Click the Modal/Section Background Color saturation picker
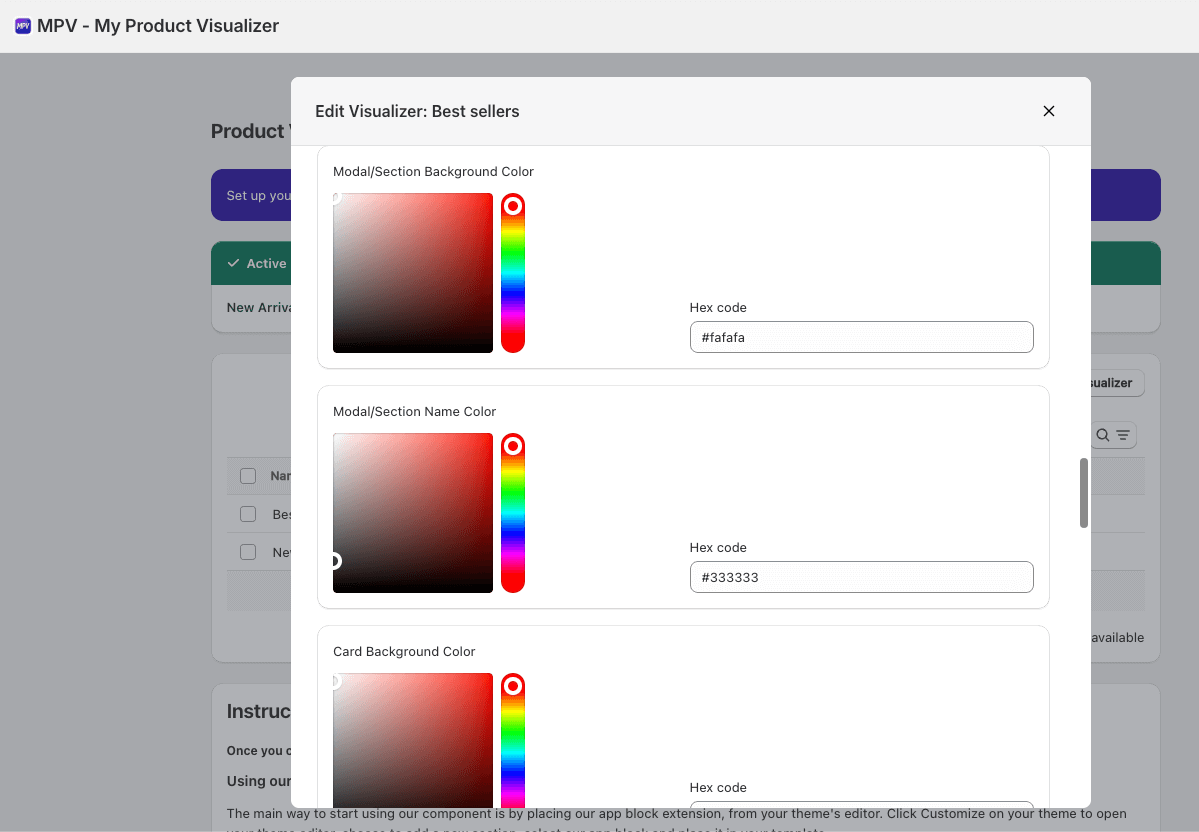1199x832 pixels. [x=413, y=273]
